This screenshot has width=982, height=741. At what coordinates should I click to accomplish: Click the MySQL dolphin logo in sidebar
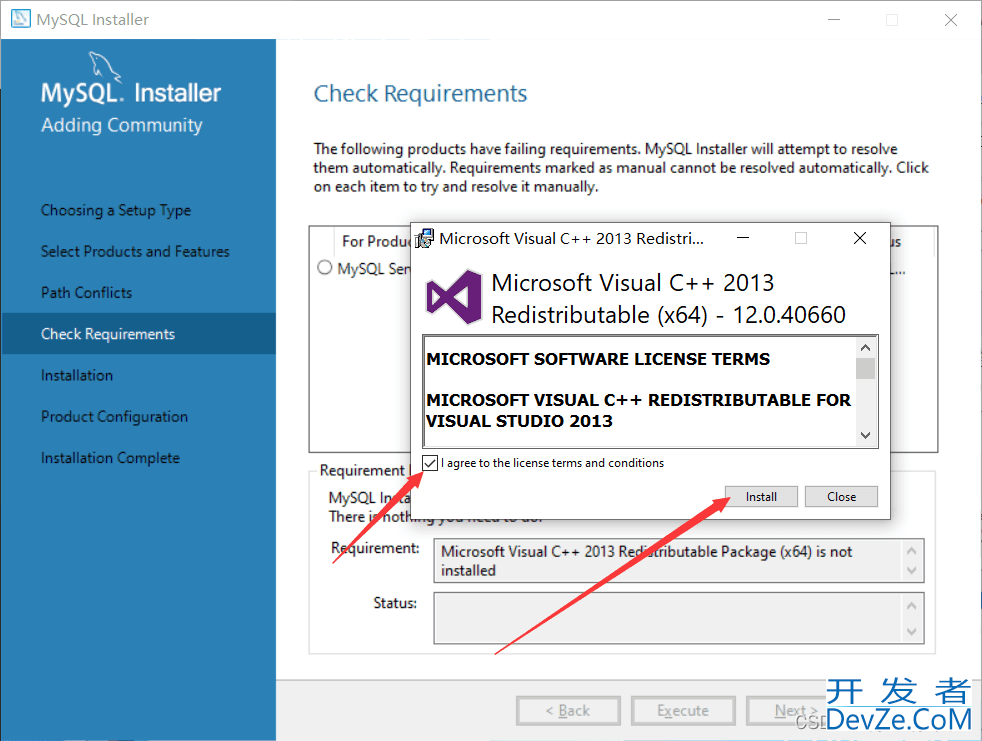point(105,66)
